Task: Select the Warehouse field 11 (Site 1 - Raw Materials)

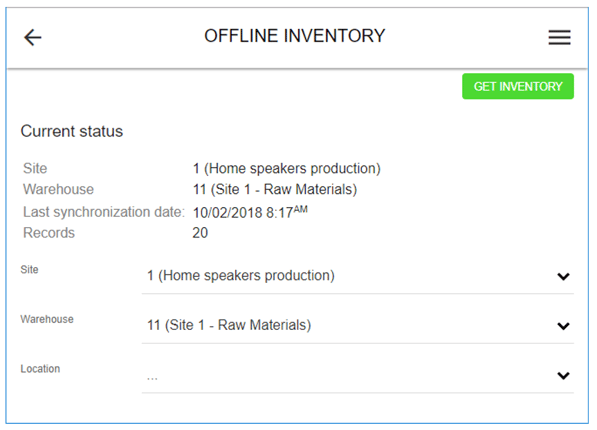Action: 358,325
